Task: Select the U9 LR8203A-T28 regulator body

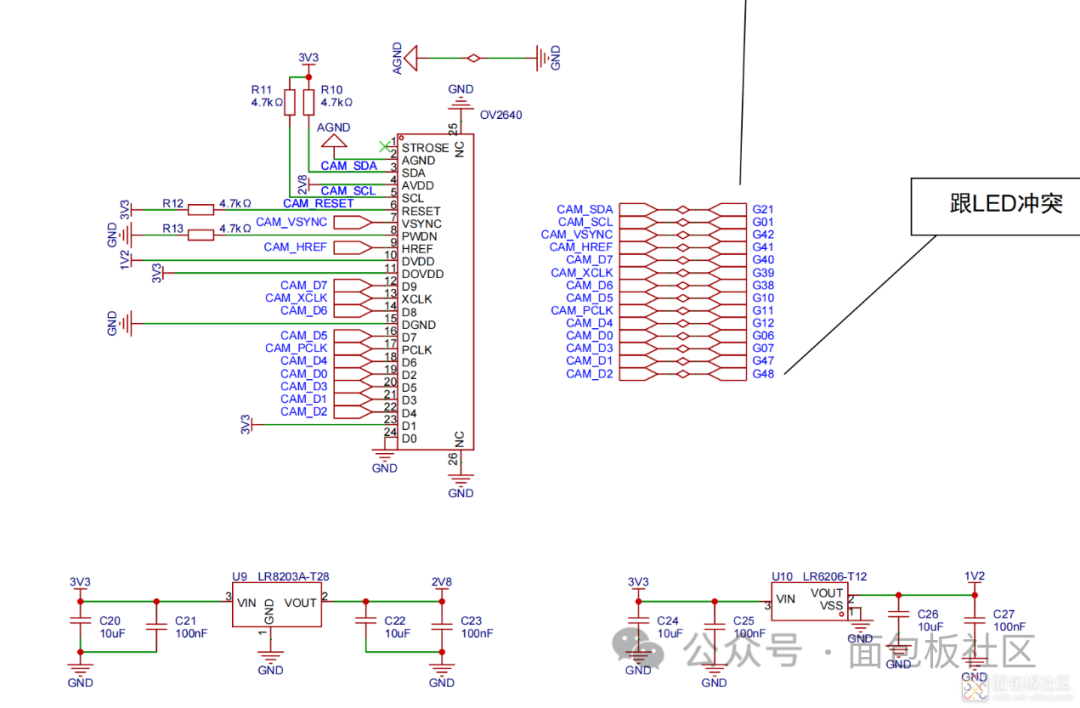Action: point(277,605)
